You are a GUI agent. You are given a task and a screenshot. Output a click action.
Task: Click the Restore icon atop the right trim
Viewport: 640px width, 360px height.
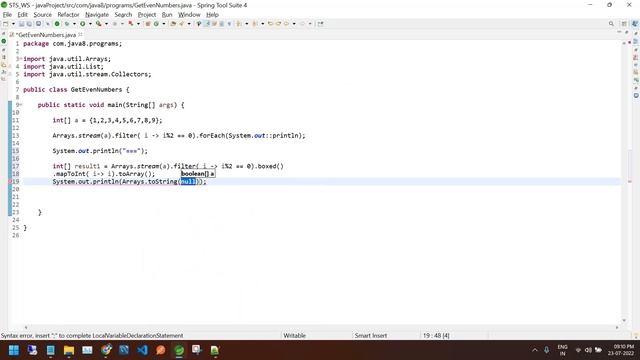pyautogui.click(x=636, y=34)
